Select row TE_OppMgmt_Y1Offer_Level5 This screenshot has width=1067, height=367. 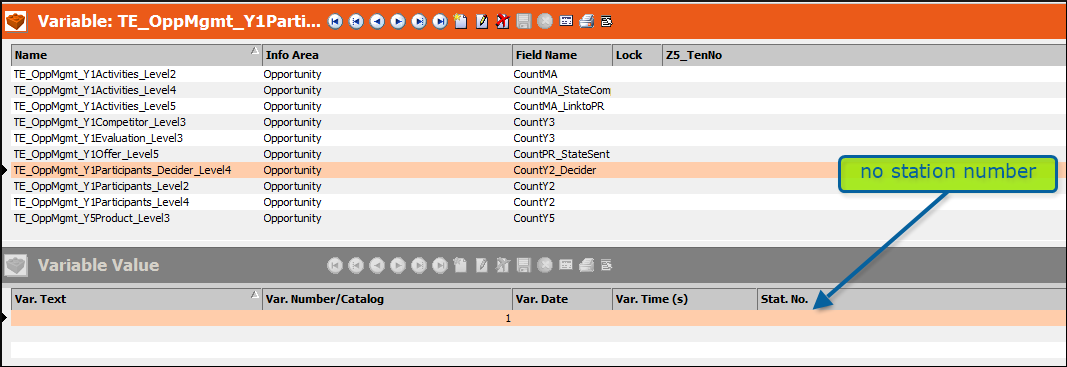(x=539, y=154)
